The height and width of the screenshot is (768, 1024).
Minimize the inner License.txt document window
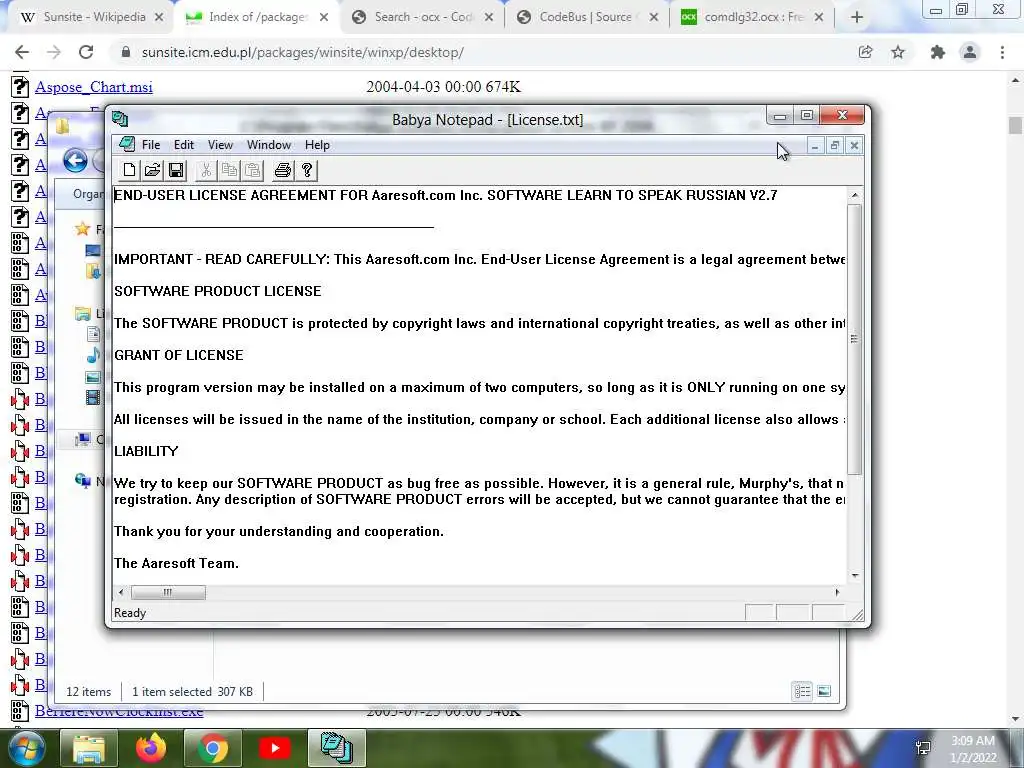814,146
